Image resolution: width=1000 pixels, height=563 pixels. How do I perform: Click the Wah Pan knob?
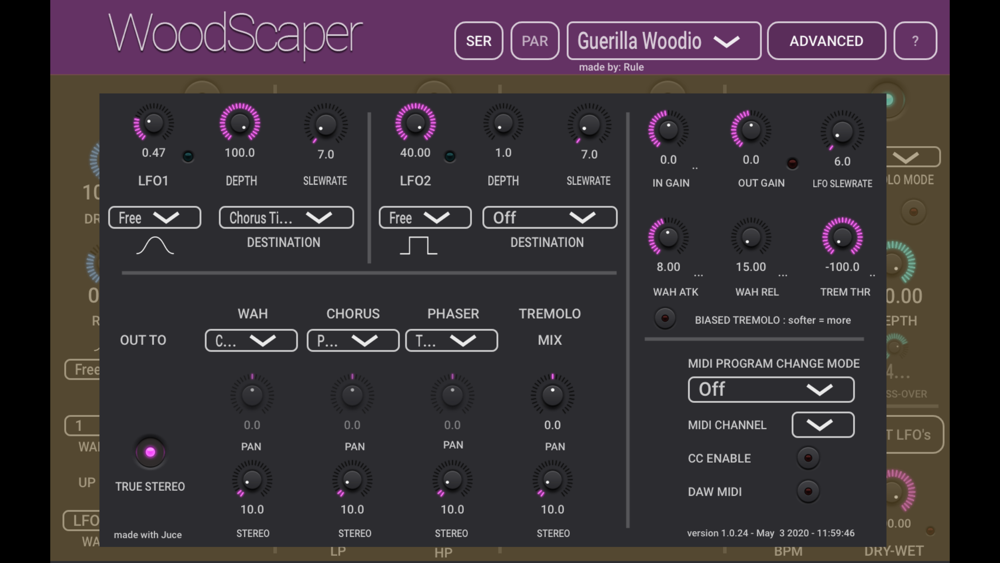point(252,395)
